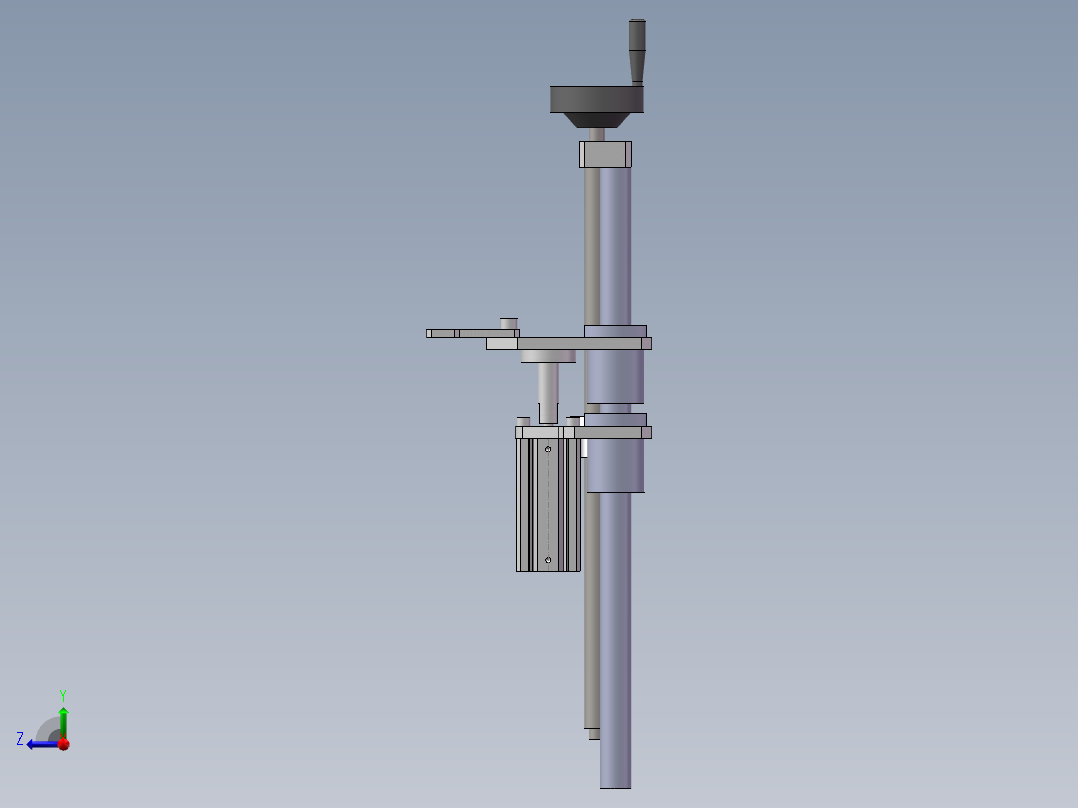
Task: Select the round flange under upper plate
Action: (x=548, y=356)
